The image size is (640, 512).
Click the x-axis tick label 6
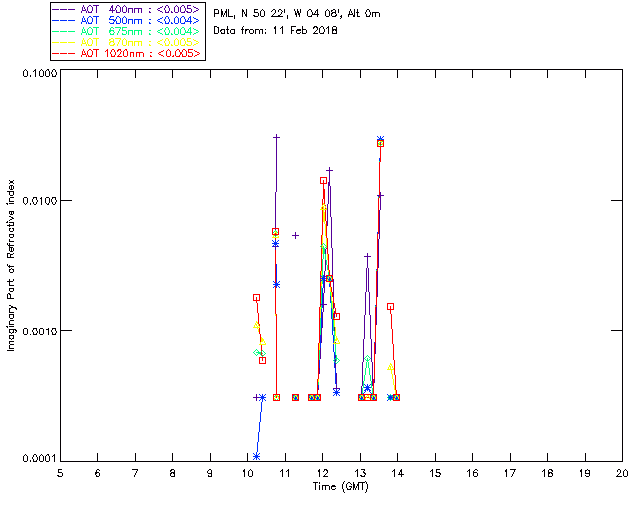[x=98, y=473]
